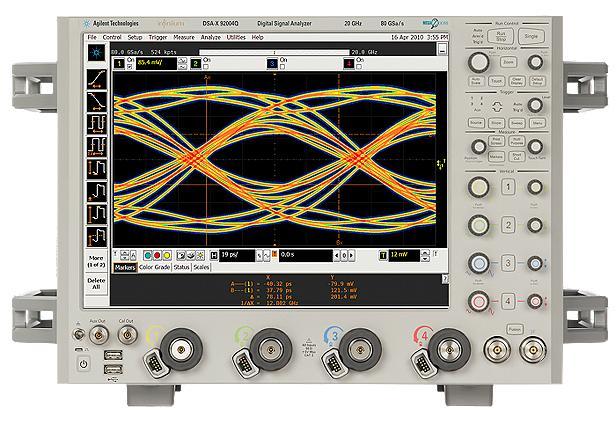Screen dimensions: 616x423
Task: Click the Agilent logo icon in the sidebar
Action: 97,53
